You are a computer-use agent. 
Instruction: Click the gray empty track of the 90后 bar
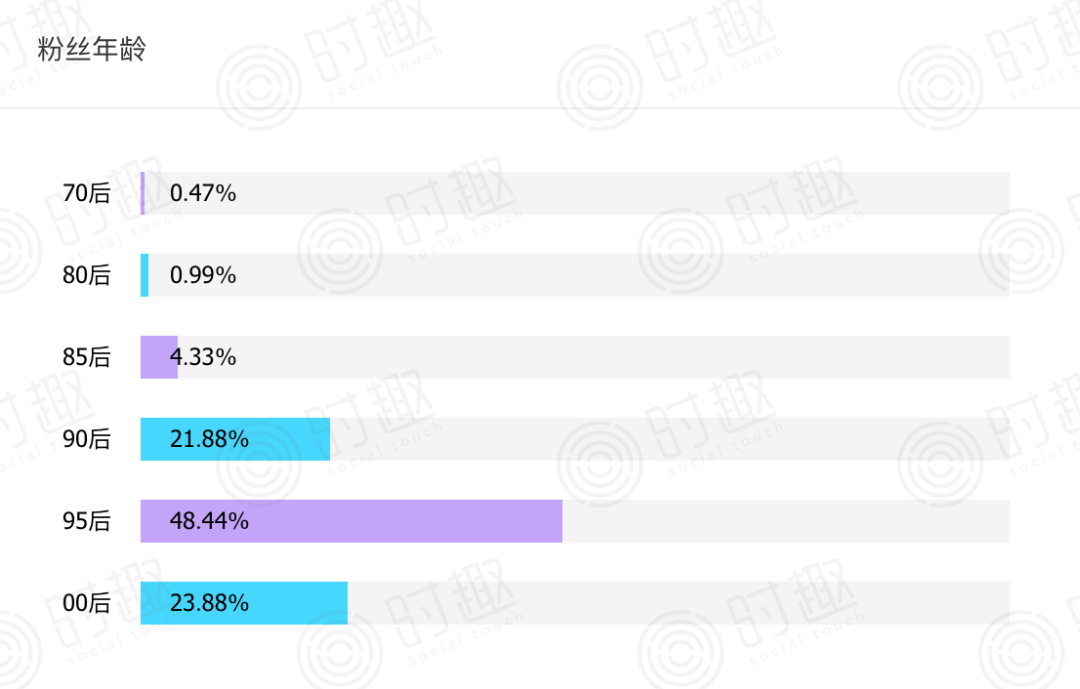pos(670,439)
